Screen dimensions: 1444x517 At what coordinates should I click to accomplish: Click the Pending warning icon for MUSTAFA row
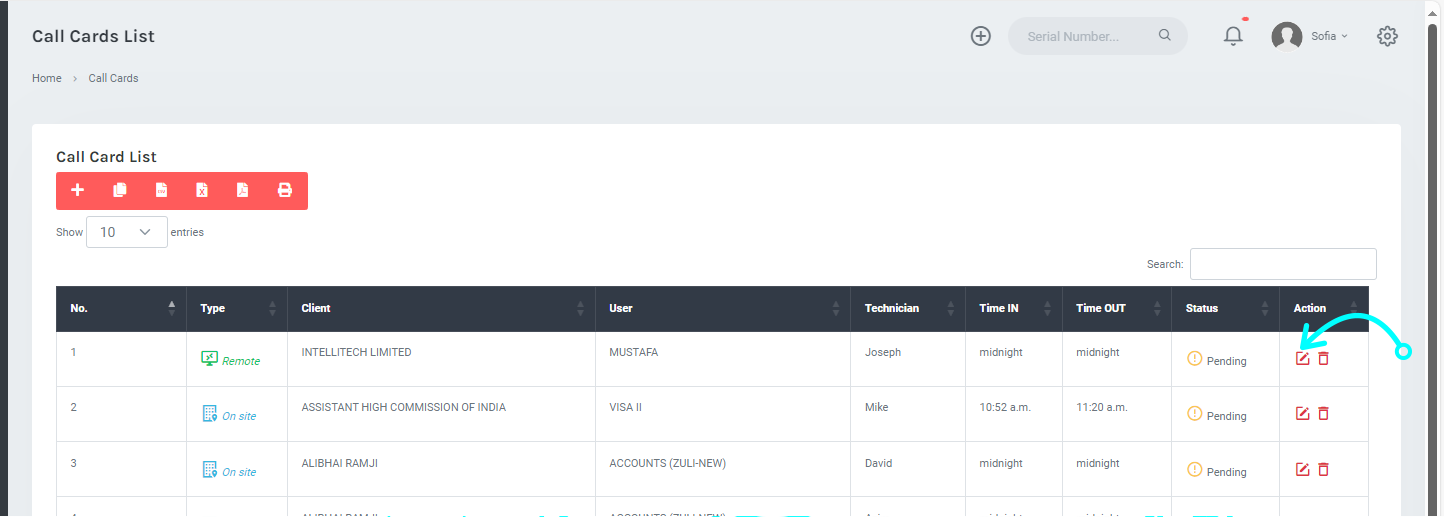tap(1194, 358)
